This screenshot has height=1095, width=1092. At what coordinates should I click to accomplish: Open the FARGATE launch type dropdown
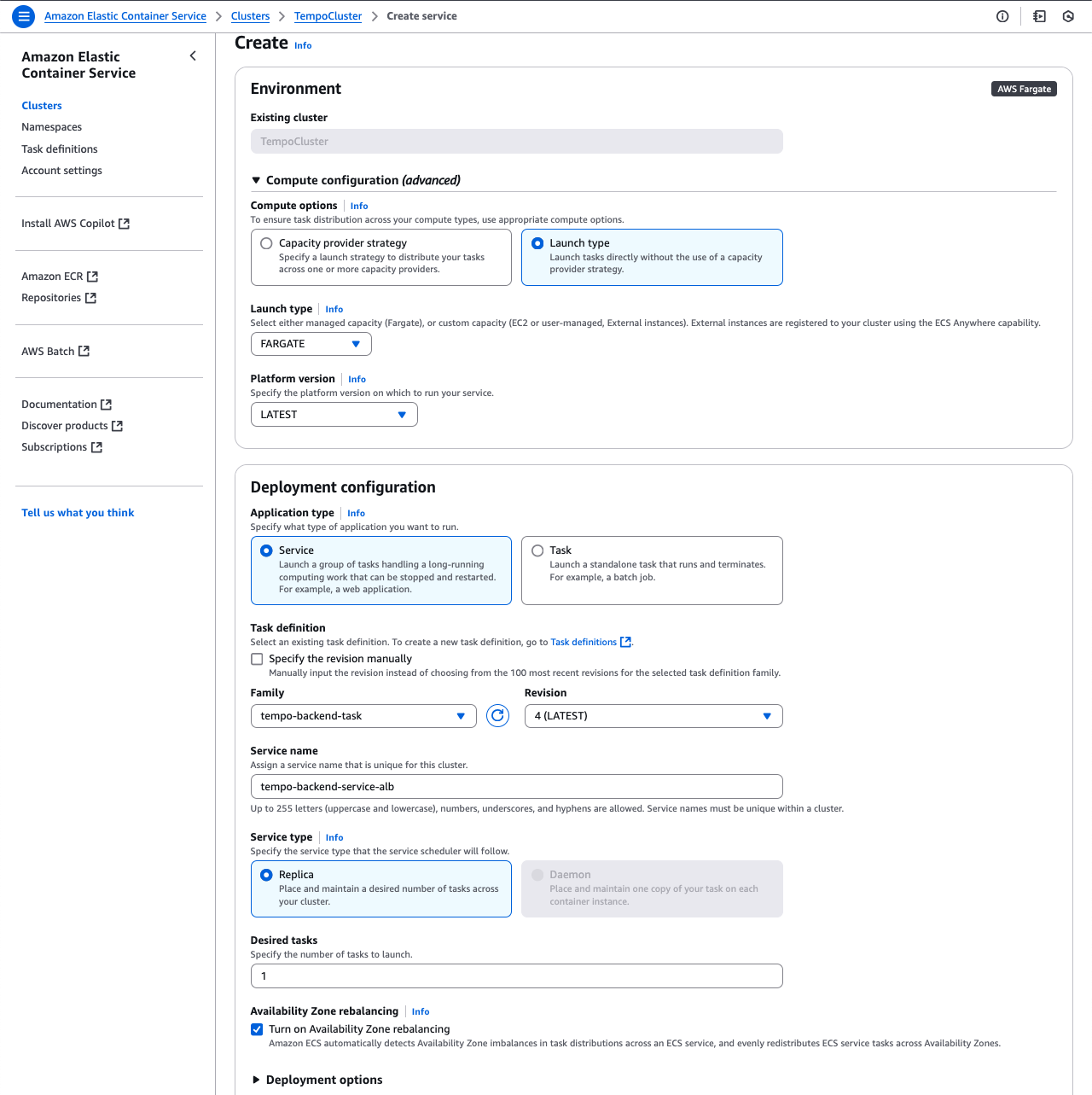tap(311, 344)
